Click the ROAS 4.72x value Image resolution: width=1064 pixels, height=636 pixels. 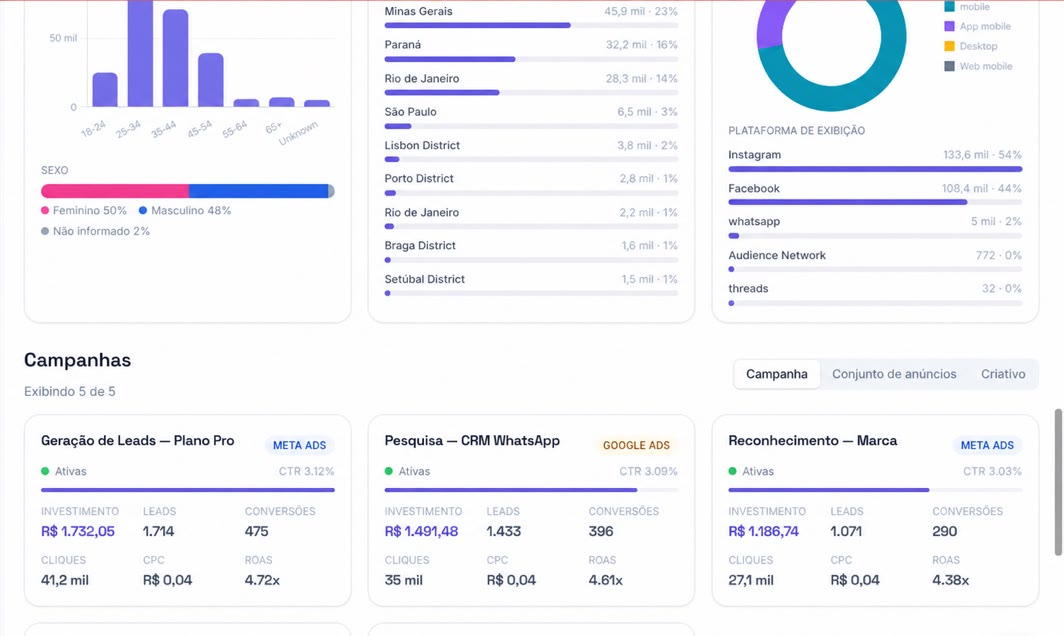(x=262, y=580)
